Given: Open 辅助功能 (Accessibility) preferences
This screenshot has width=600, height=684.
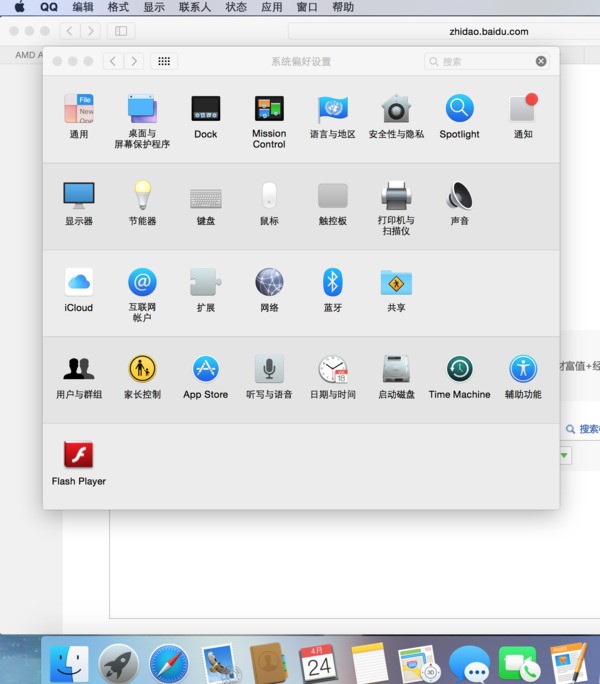Looking at the screenshot, I should (x=523, y=376).
